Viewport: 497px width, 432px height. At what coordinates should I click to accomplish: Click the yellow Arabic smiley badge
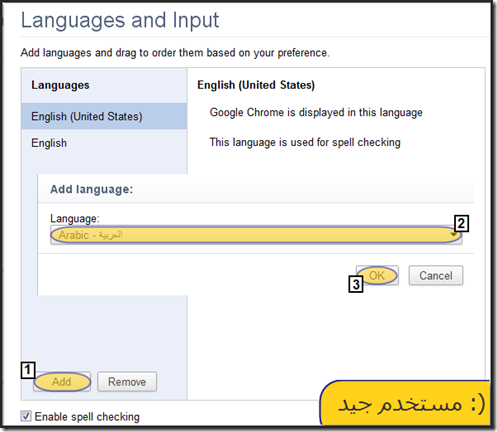click(405, 403)
